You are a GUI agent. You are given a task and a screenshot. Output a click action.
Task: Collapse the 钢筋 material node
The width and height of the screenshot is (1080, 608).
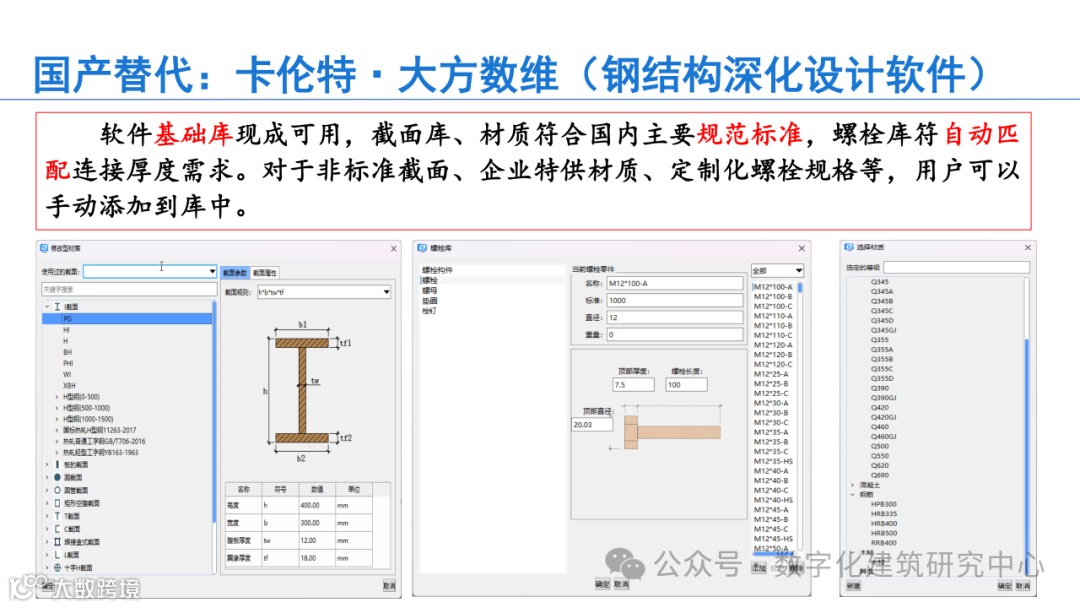pyautogui.click(x=852, y=494)
